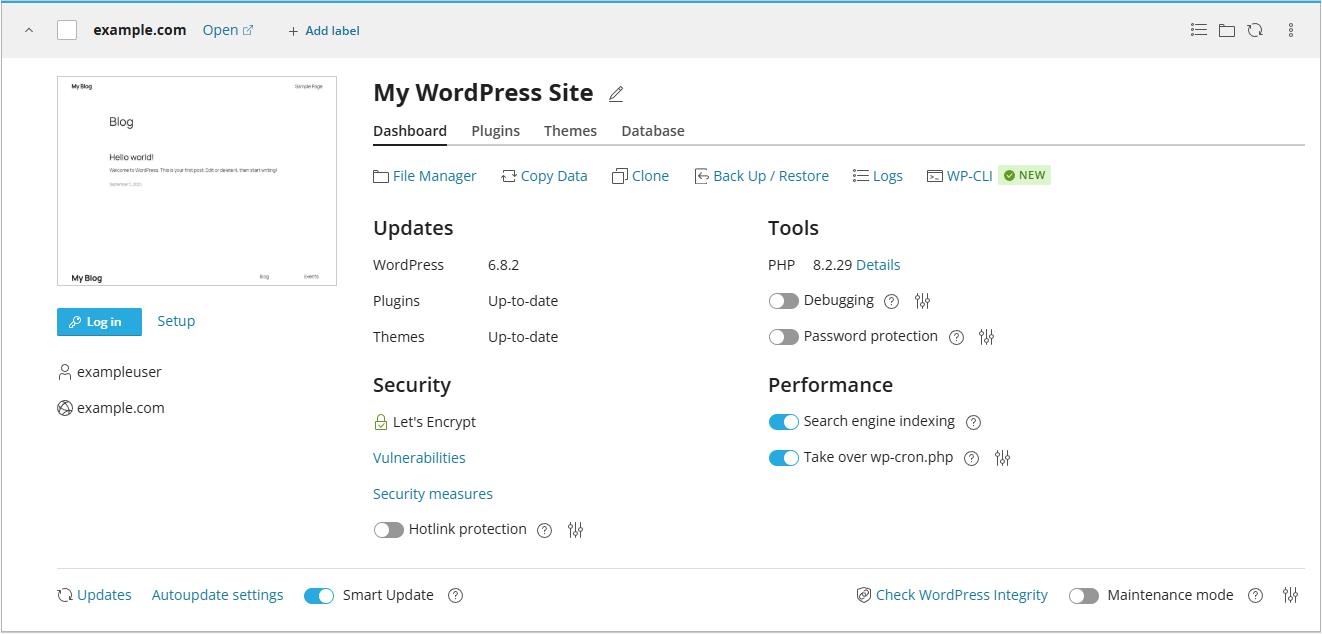Click the Plugins Up-to-date status
Viewport: 1322px width, 634px height.
(x=523, y=301)
